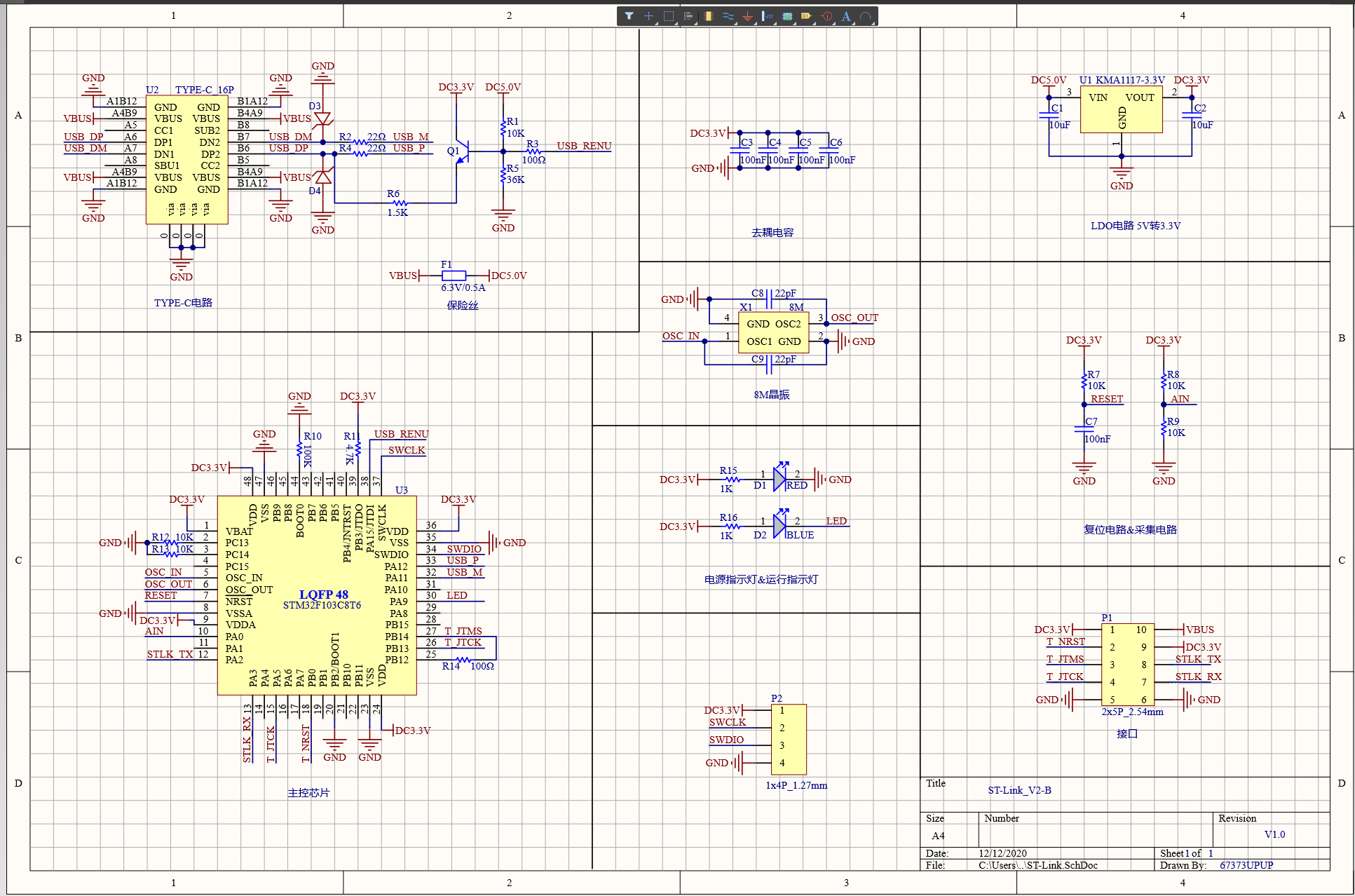Choose the Place Part component icon
The image size is (1355, 896).
pos(709,16)
